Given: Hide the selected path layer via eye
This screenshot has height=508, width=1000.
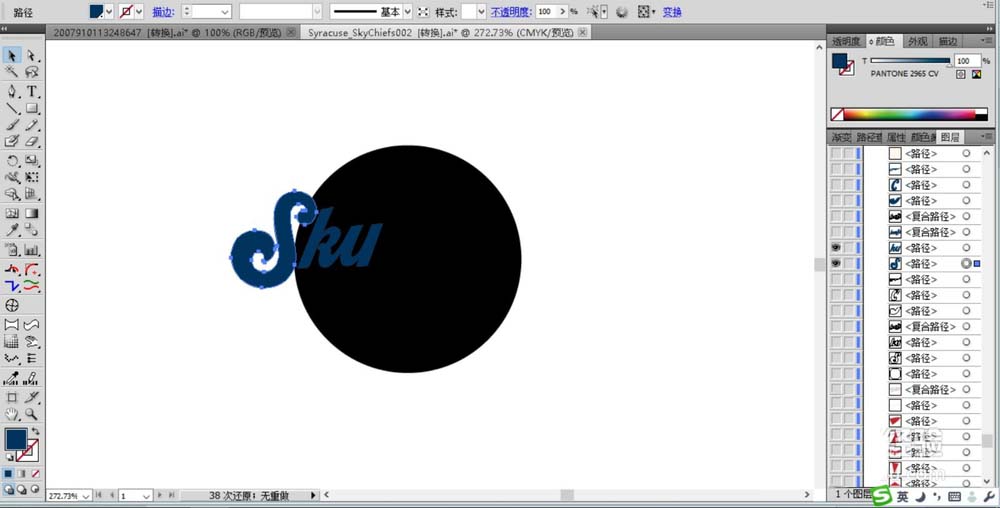Looking at the screenshot, I should coord(835,263).
